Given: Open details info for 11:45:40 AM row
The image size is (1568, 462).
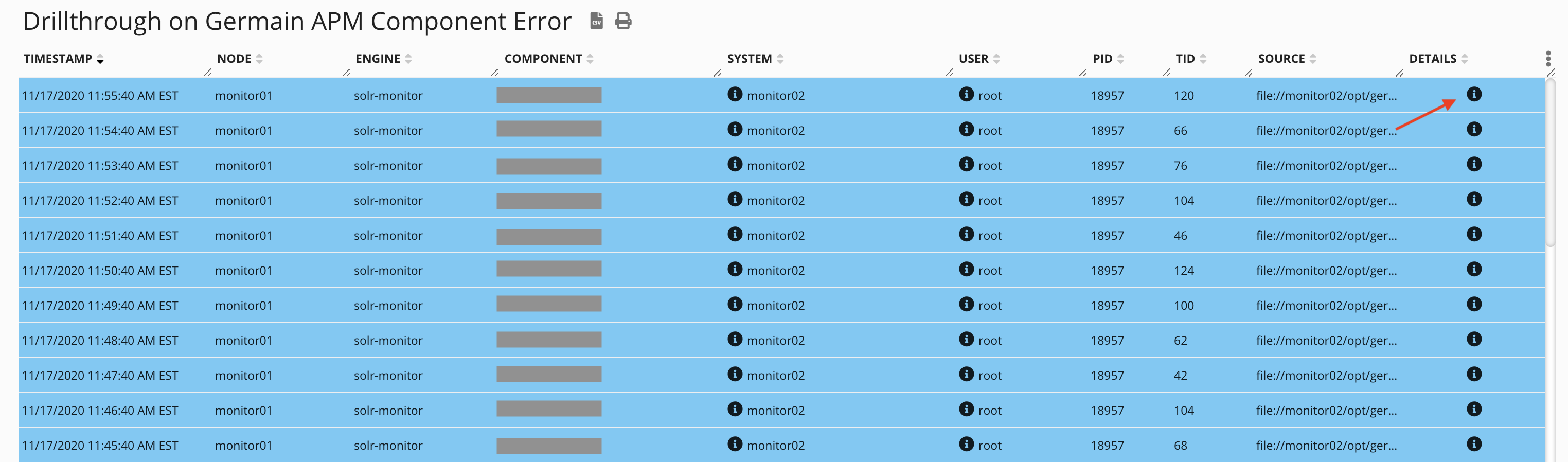Looking at the screenshot, I should coord(1474,445).
